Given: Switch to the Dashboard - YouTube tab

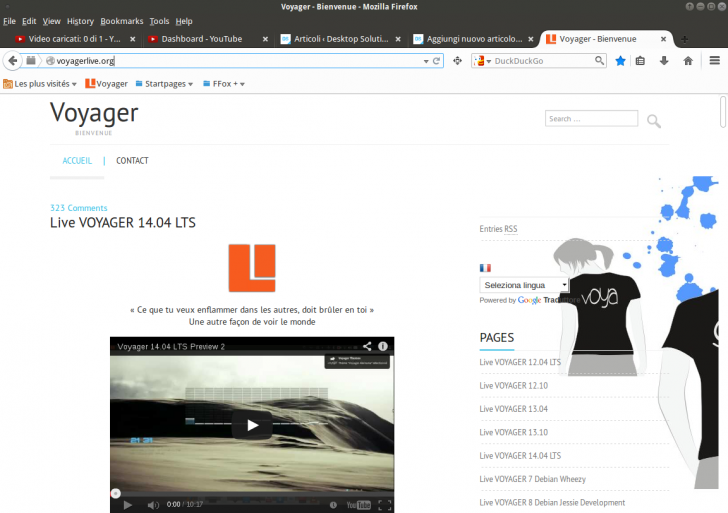Looking at the screenshot, I should pyautogui.click(x=201, y=39).
